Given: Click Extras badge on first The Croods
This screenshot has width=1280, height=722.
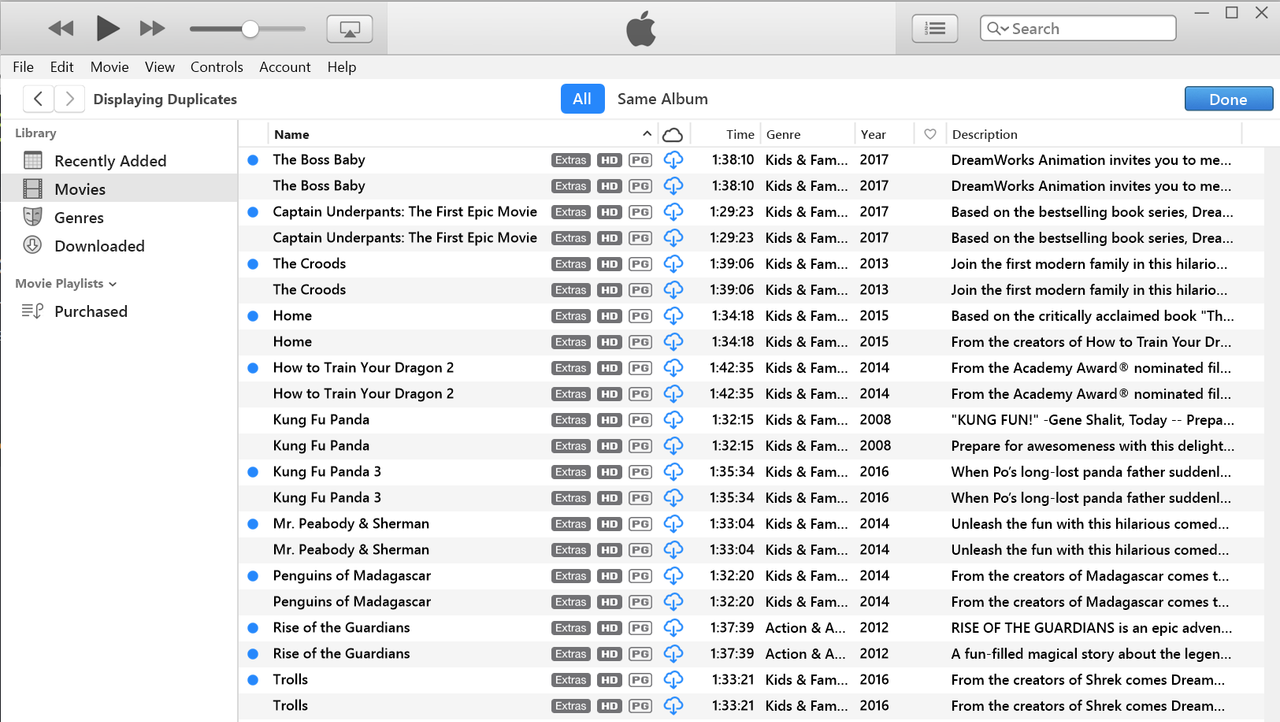Looking at the screenshot, I should (571, 264).
